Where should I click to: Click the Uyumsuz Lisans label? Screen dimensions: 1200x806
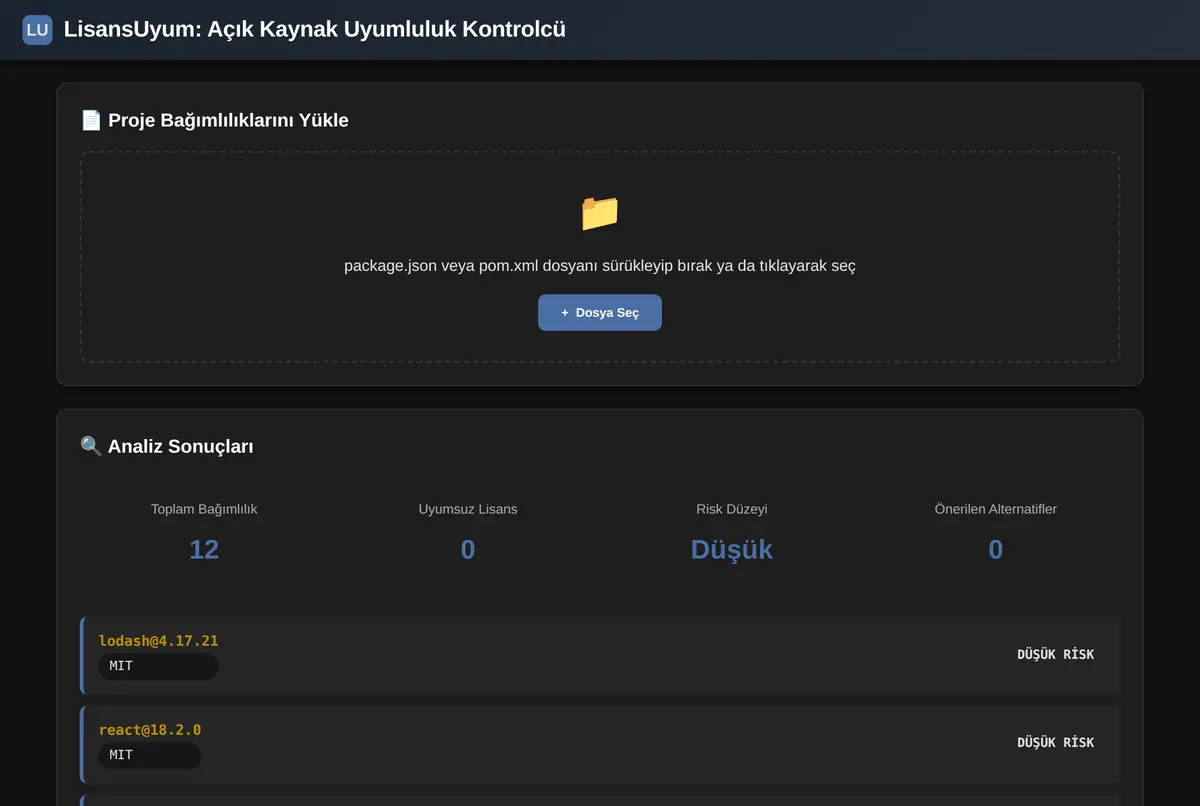point(468,509)
